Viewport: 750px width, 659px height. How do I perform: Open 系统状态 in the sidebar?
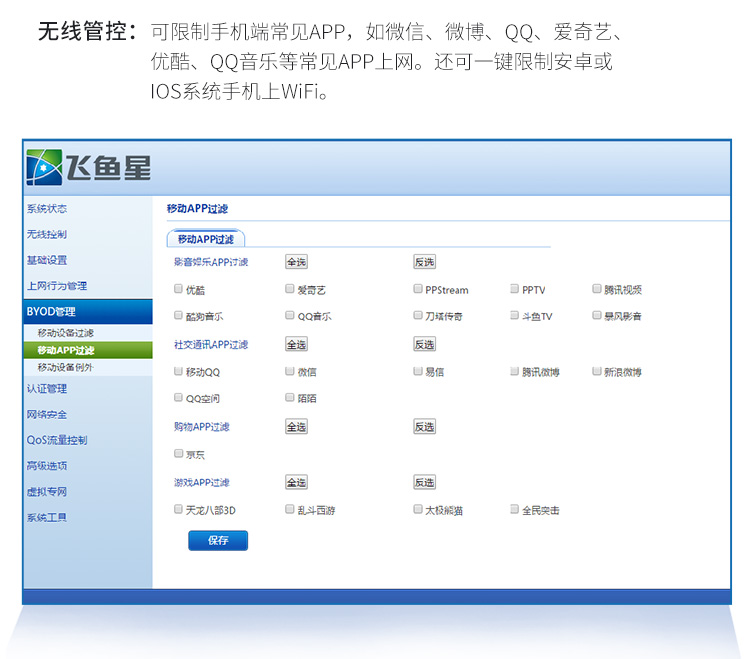pos(47,209)
